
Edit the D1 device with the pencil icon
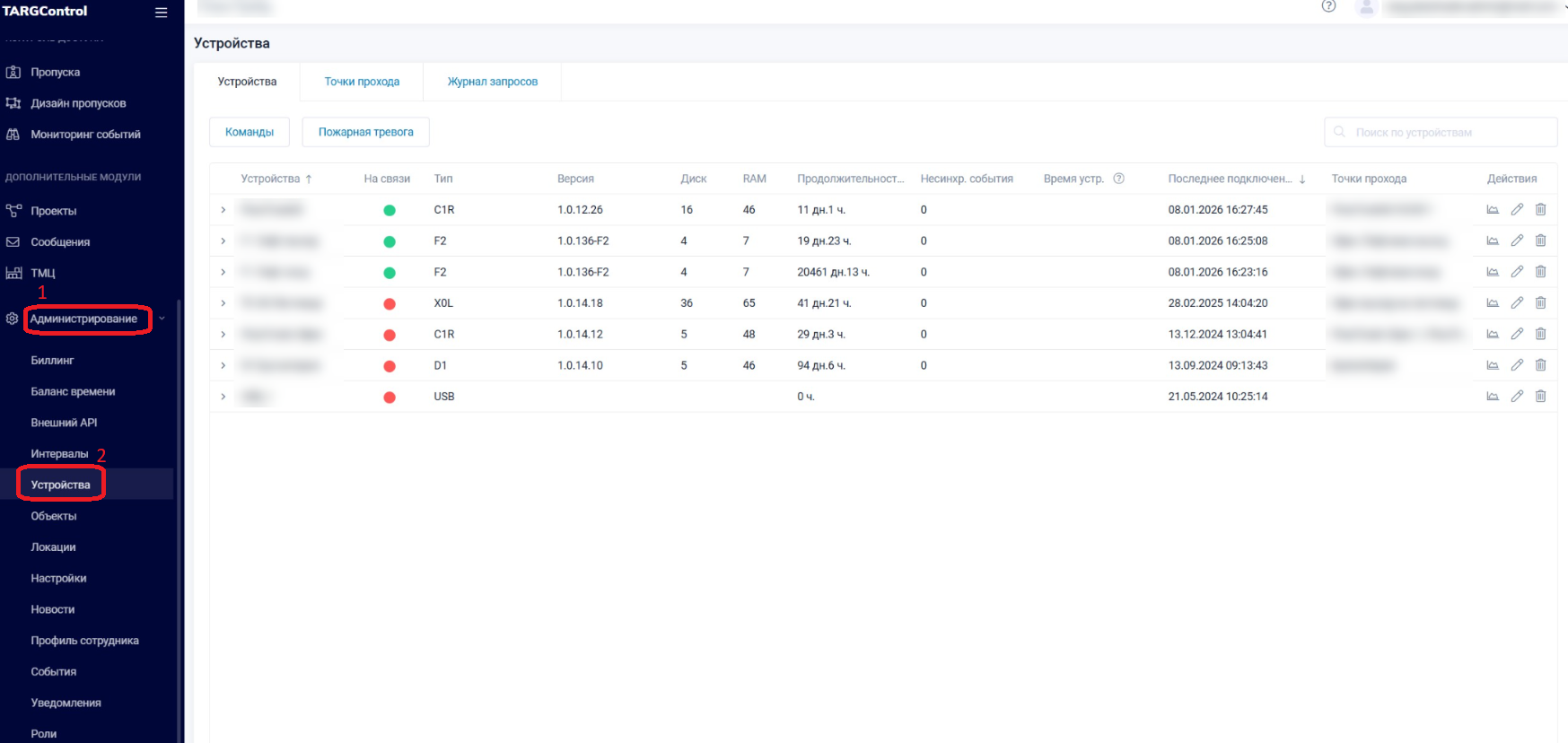click(1517, 365)
